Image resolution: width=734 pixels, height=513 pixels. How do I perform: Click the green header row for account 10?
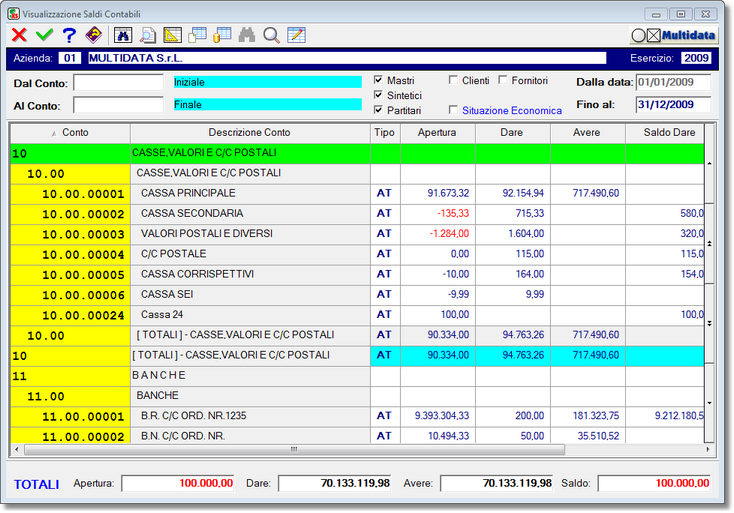click(357, 154)
